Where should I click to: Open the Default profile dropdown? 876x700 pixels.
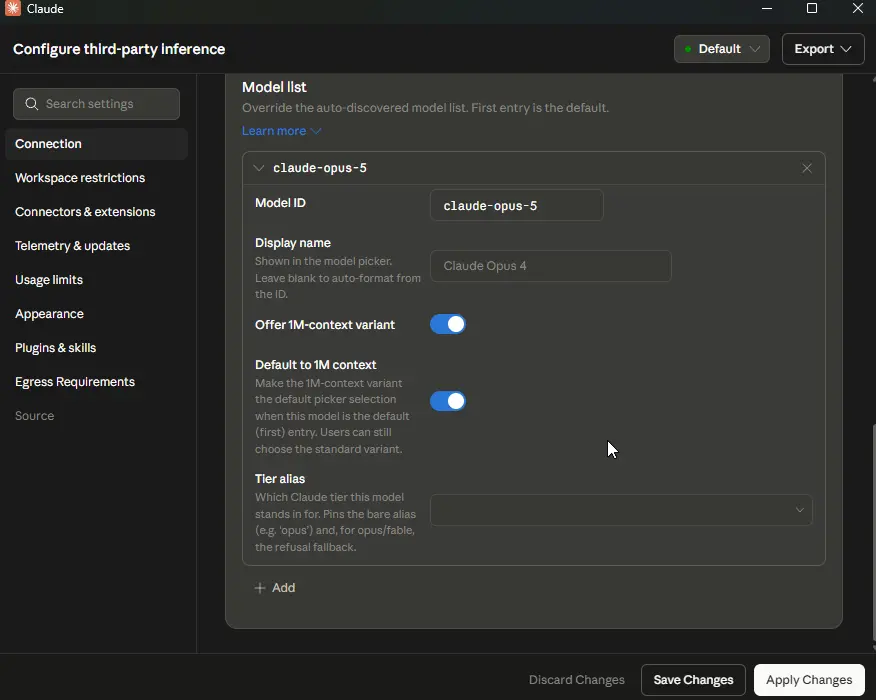point(722,49)
